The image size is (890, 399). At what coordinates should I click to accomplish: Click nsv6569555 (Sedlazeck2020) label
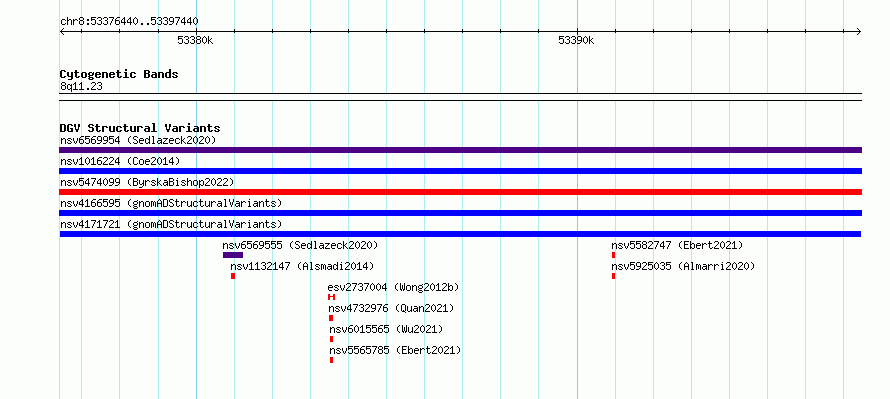300,245
